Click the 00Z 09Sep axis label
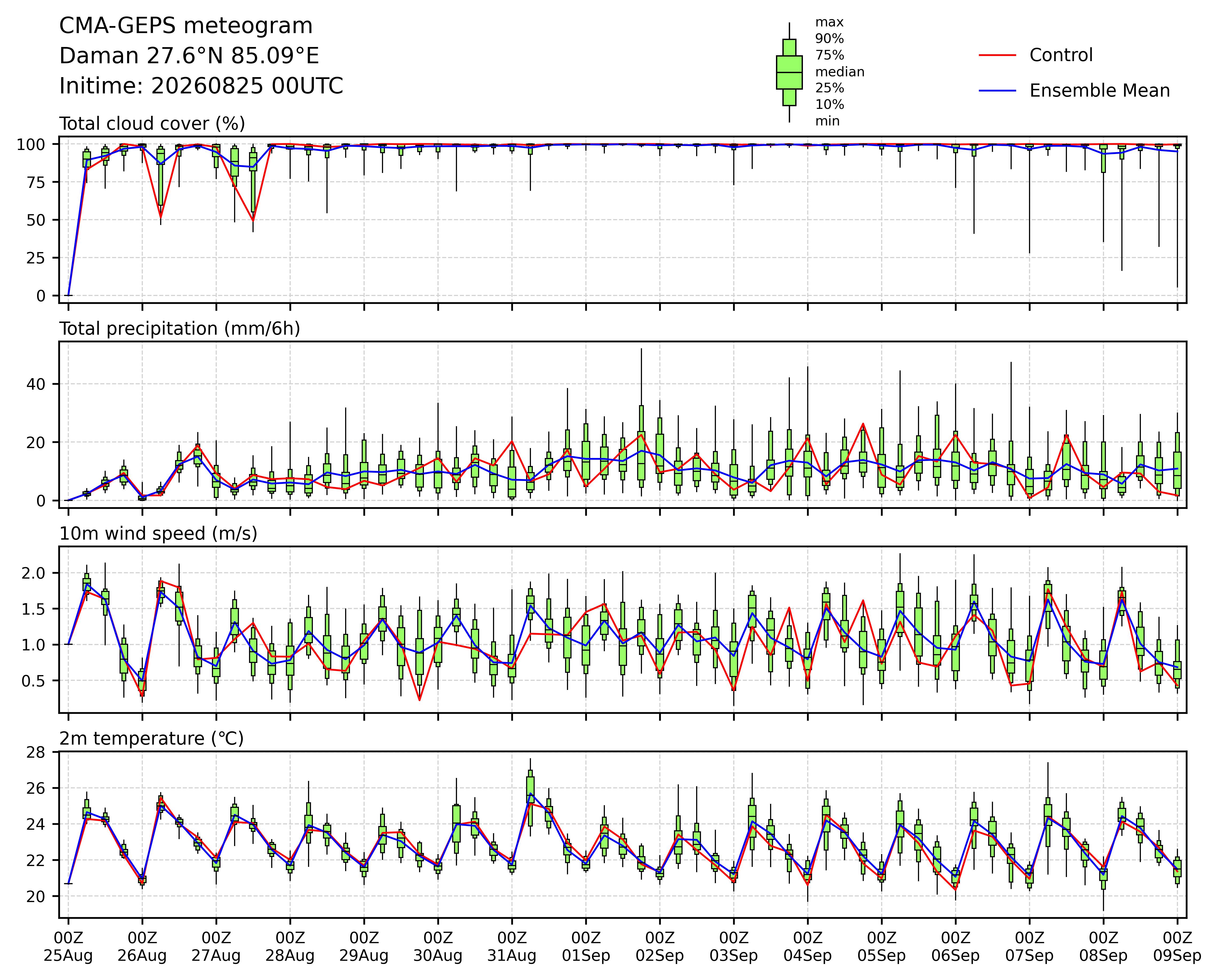The image size is (1218, 980). point(1177,947)
